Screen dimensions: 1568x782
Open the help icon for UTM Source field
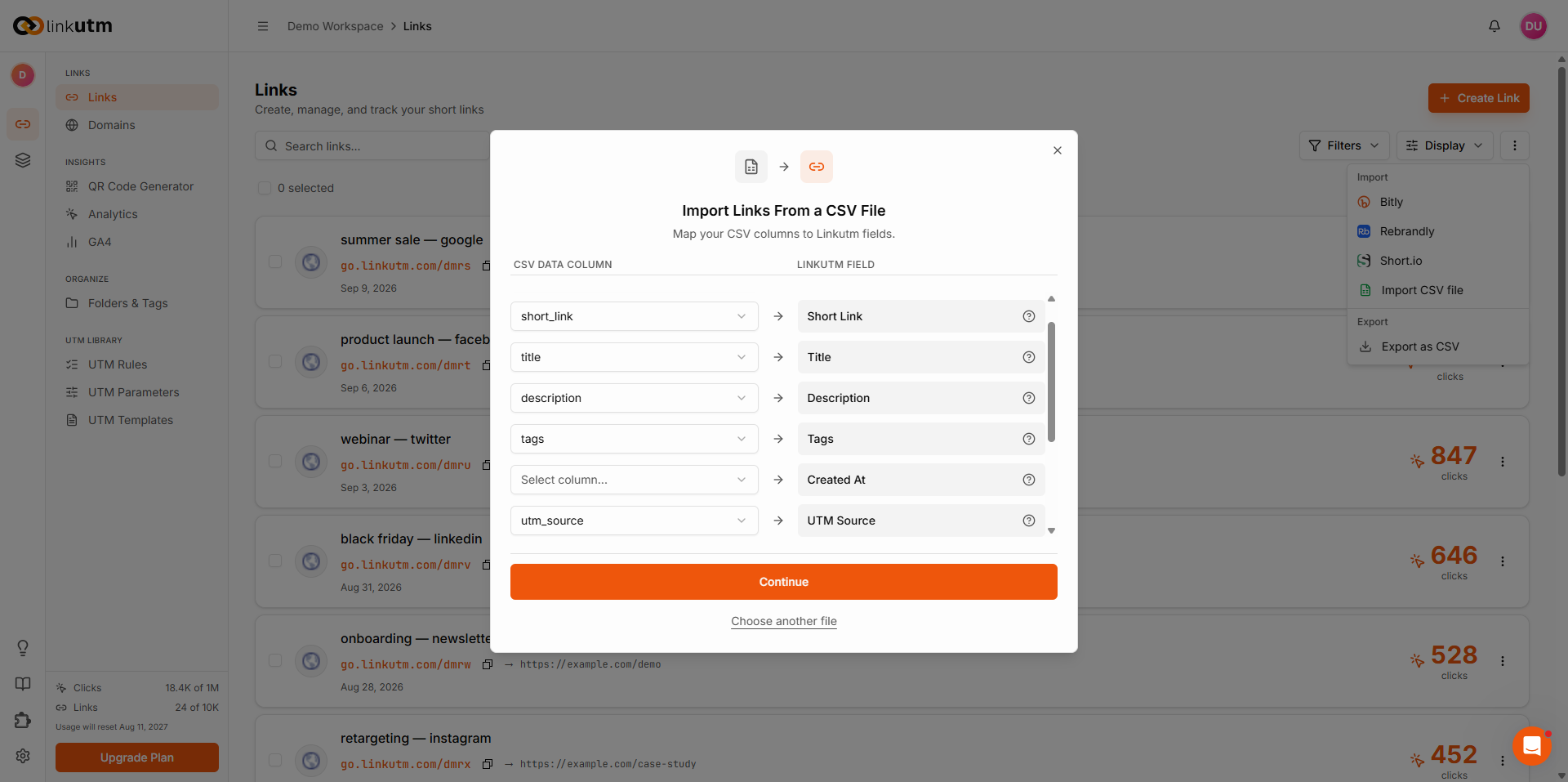[x=1028, y=521]
